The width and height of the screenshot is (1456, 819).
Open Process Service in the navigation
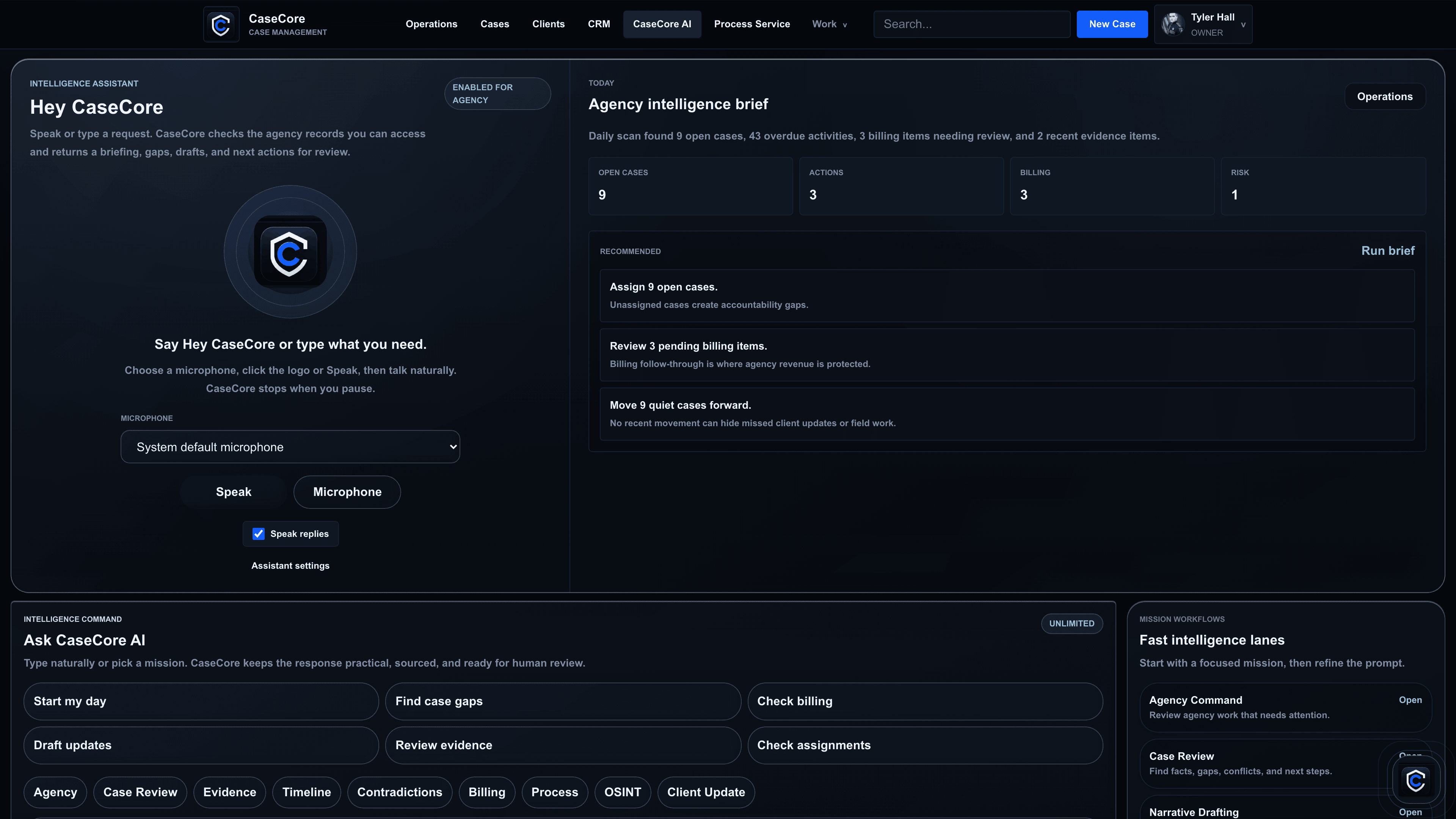(x=752, y=24)
